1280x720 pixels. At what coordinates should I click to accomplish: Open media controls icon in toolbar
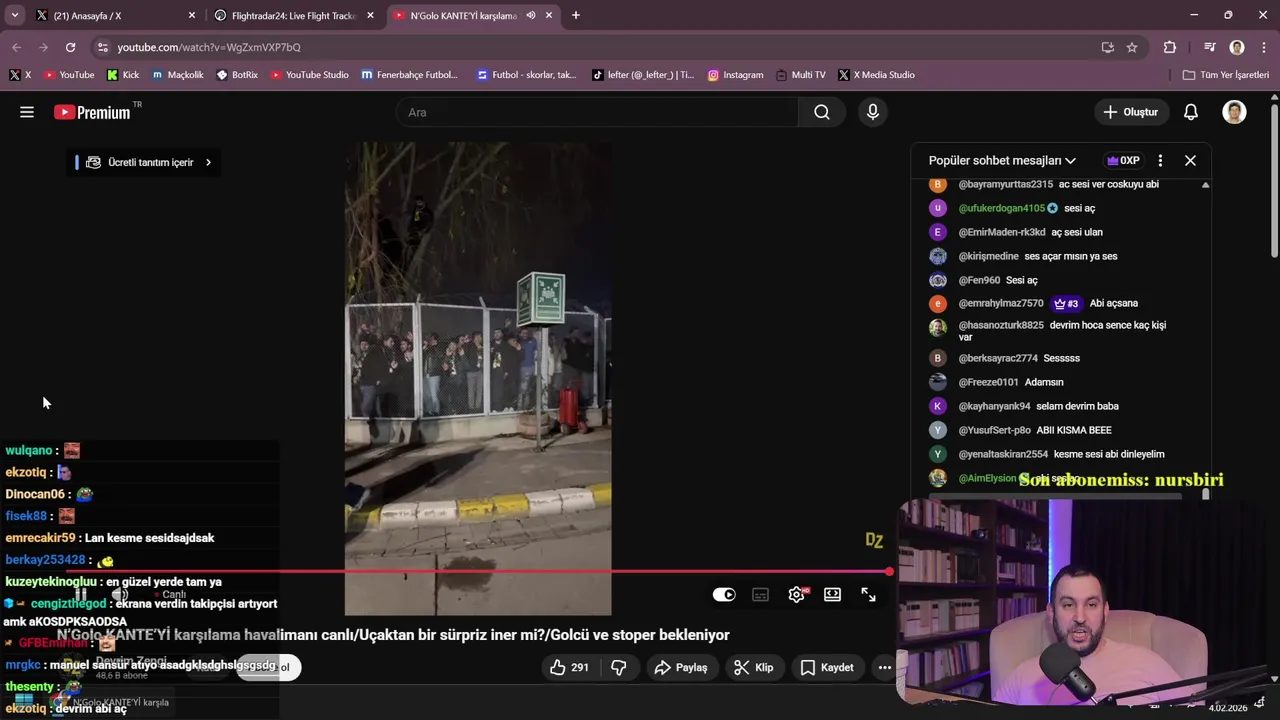coord(1210,47)
